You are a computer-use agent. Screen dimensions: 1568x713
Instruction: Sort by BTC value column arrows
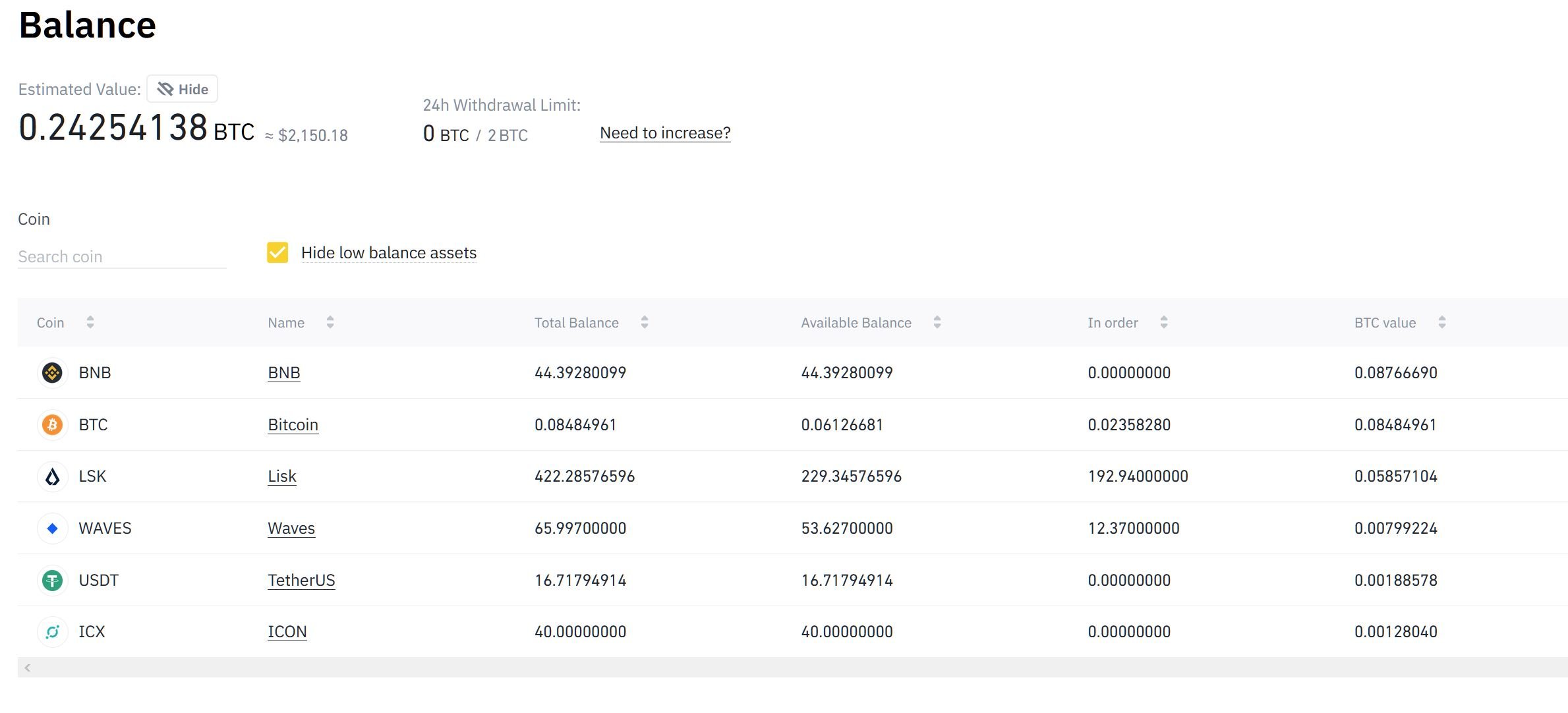tap(1442, 322)
